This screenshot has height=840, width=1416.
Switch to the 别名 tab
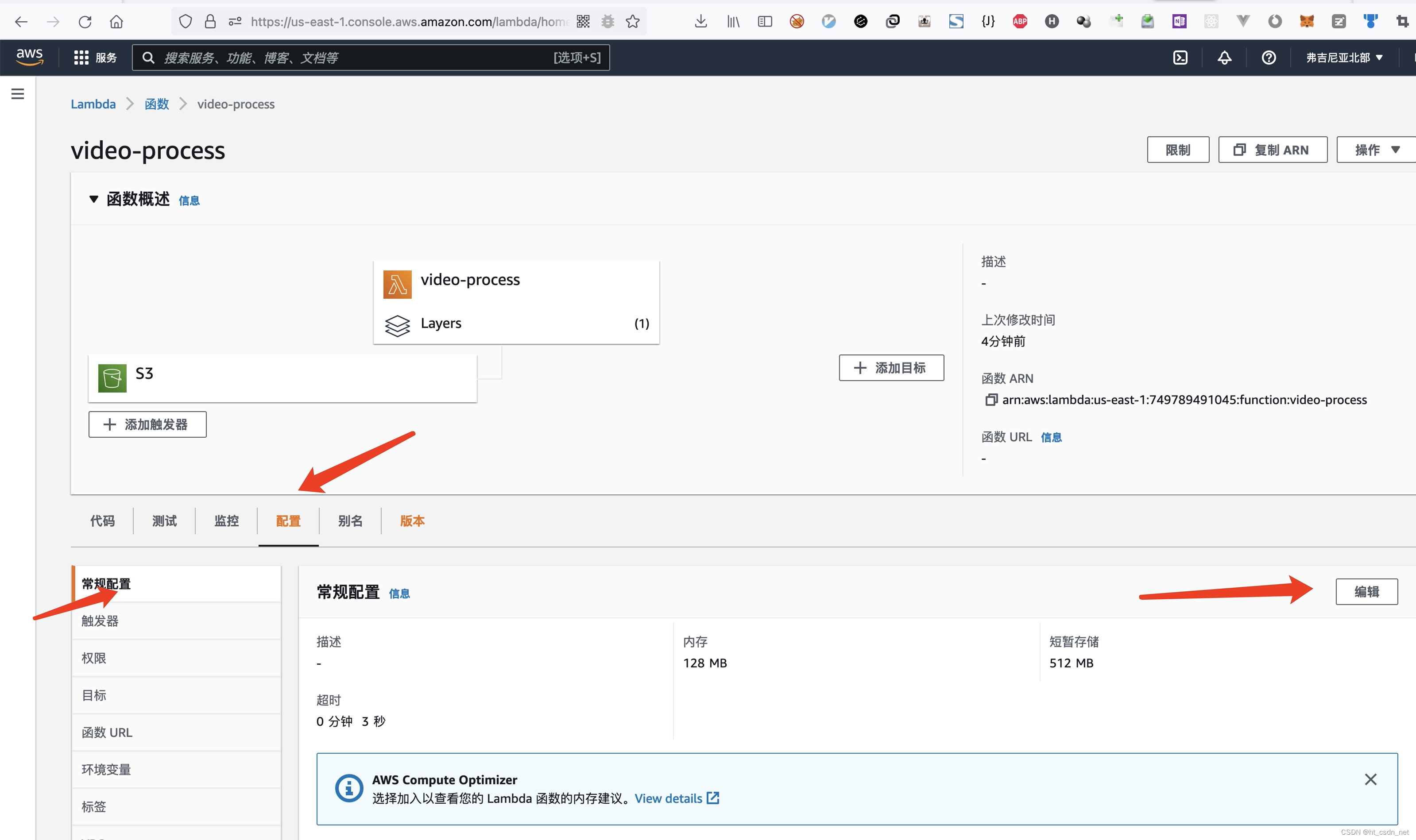point(350,521)
